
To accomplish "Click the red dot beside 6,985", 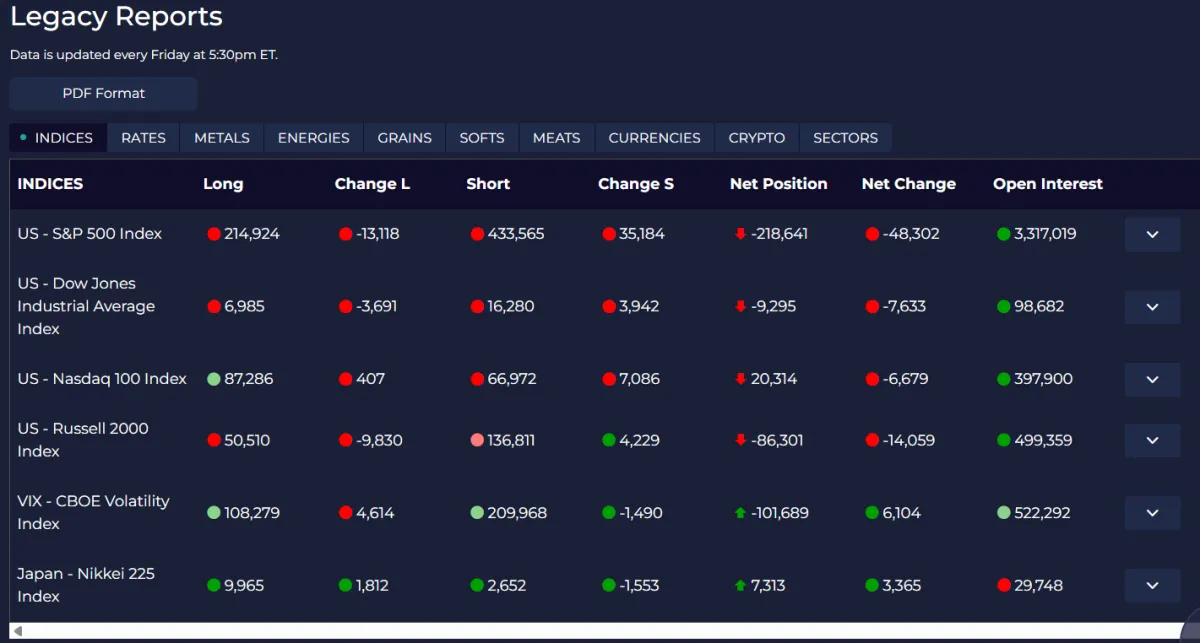I will pyautogui.click(x=213, y=307).
